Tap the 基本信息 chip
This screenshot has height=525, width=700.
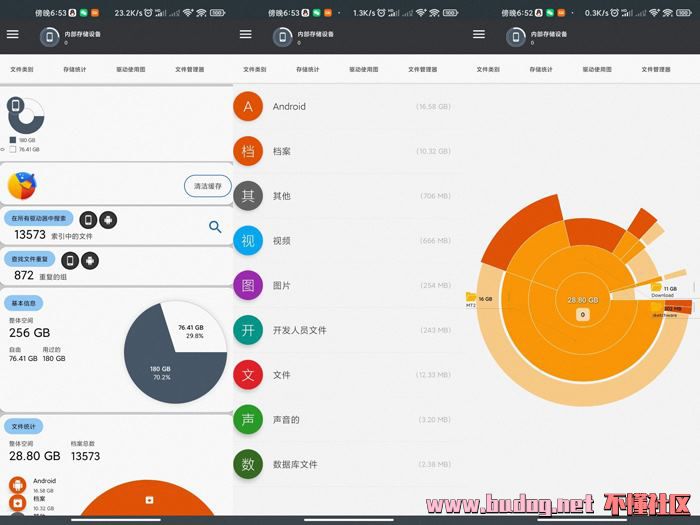[x=24, y=303]
